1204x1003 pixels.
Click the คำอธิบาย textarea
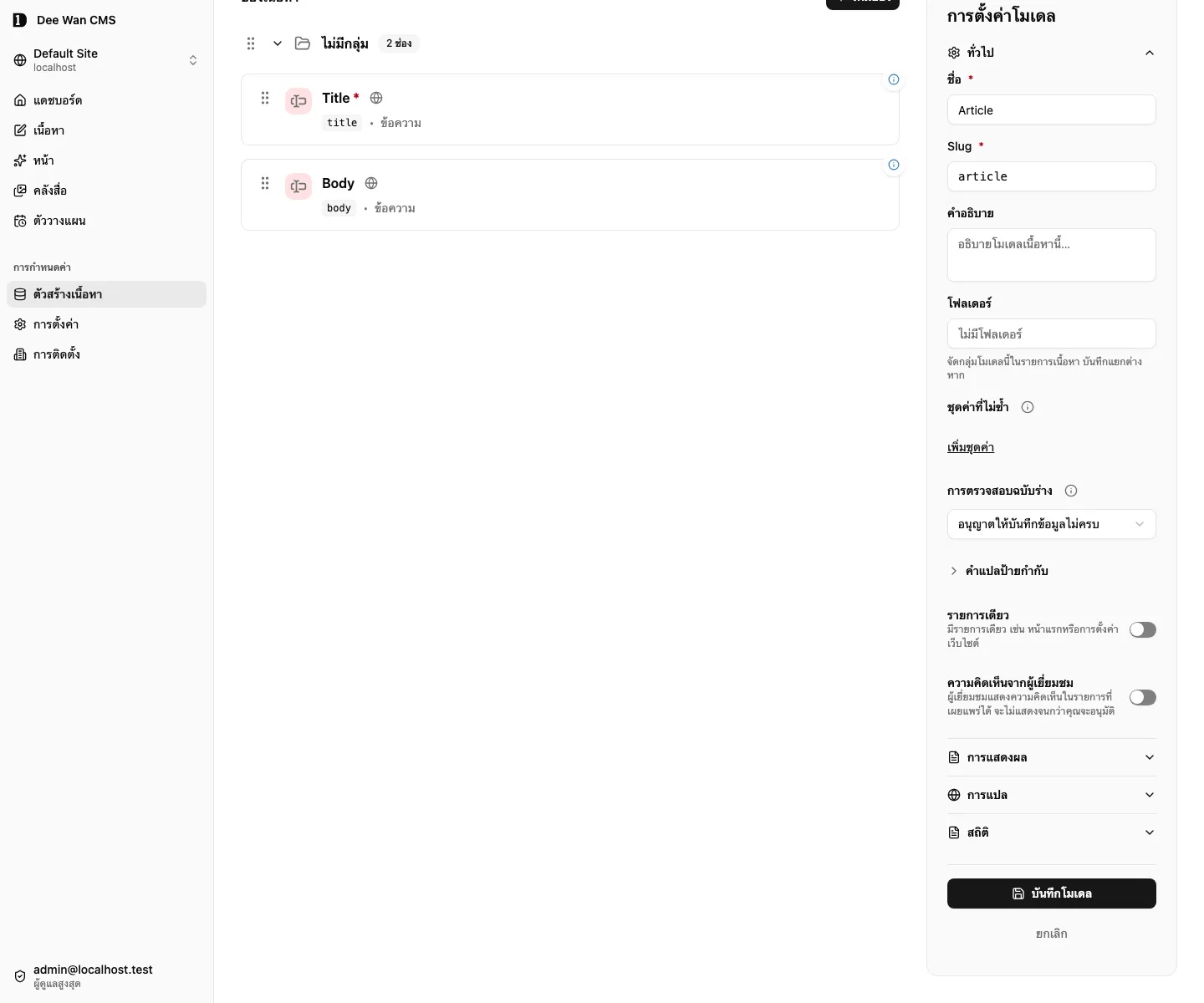(1052, 255)
